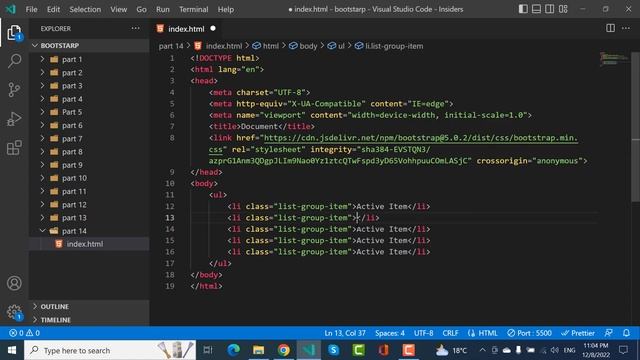Collapse the part 14 folder

tap(89, 231)
